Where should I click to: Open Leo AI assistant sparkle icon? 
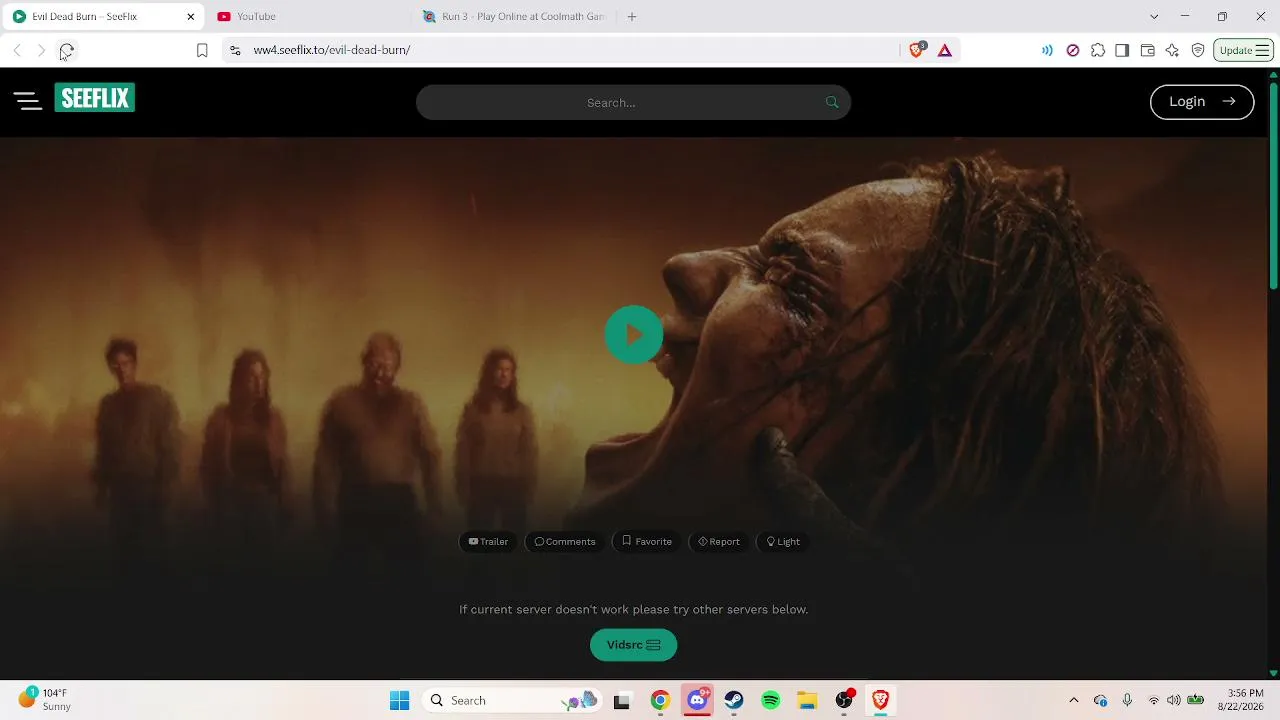[x=1172, y=50]
